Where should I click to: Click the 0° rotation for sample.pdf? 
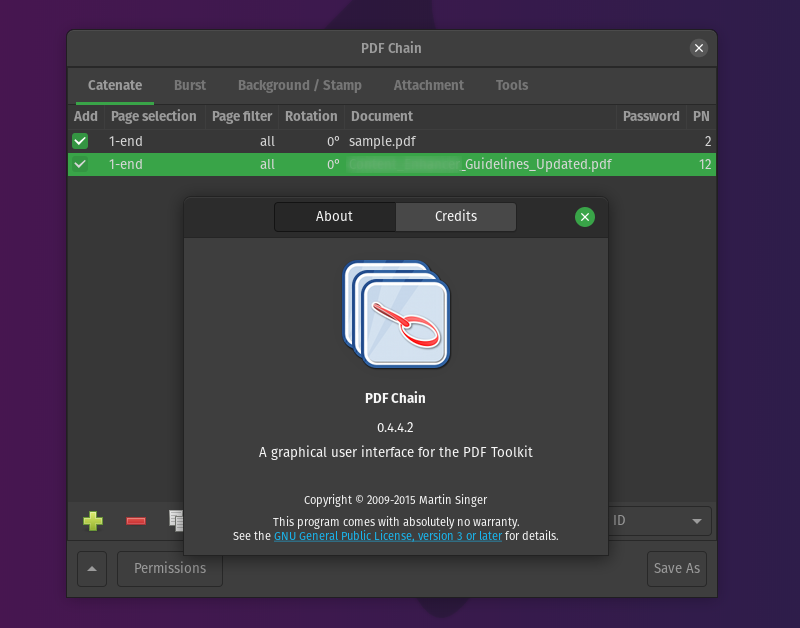(x=333, y=141)
